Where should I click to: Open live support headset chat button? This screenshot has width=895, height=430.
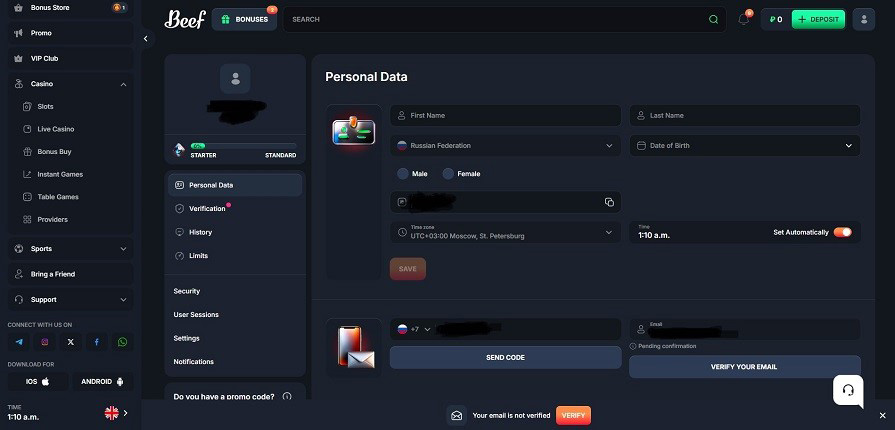[848, 390]
